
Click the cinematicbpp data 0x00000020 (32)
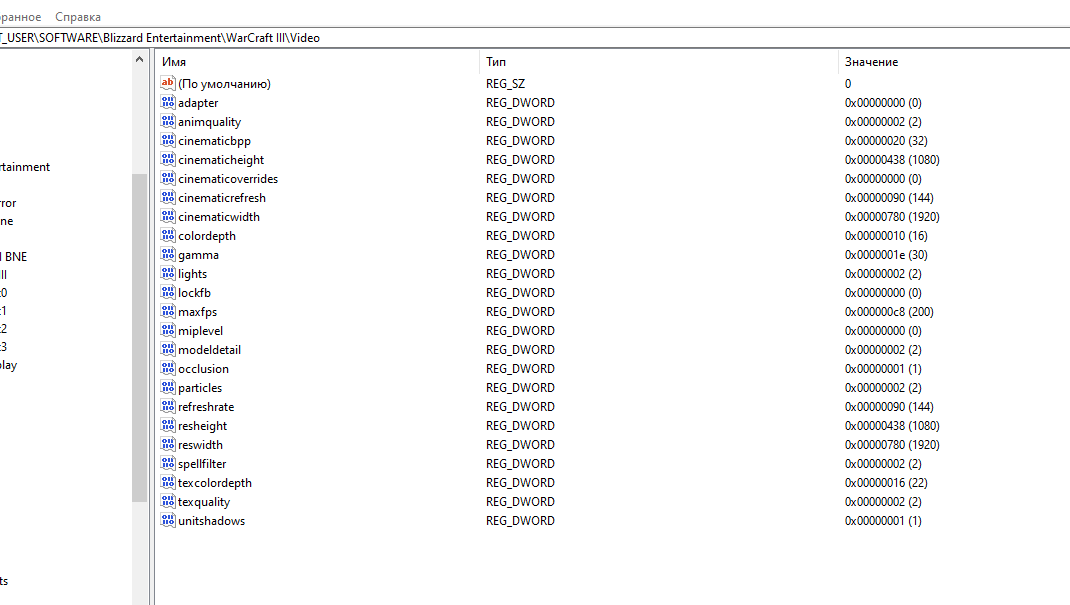[x=886, y=141]
